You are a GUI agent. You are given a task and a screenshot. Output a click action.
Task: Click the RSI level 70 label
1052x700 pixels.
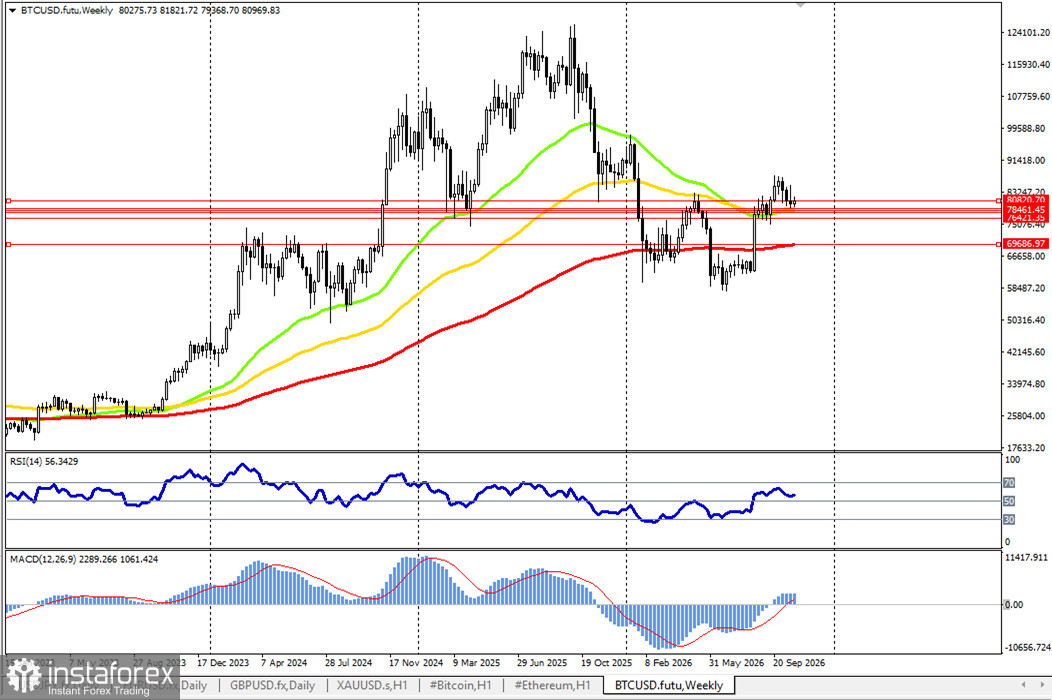(x=1008, y=483)
